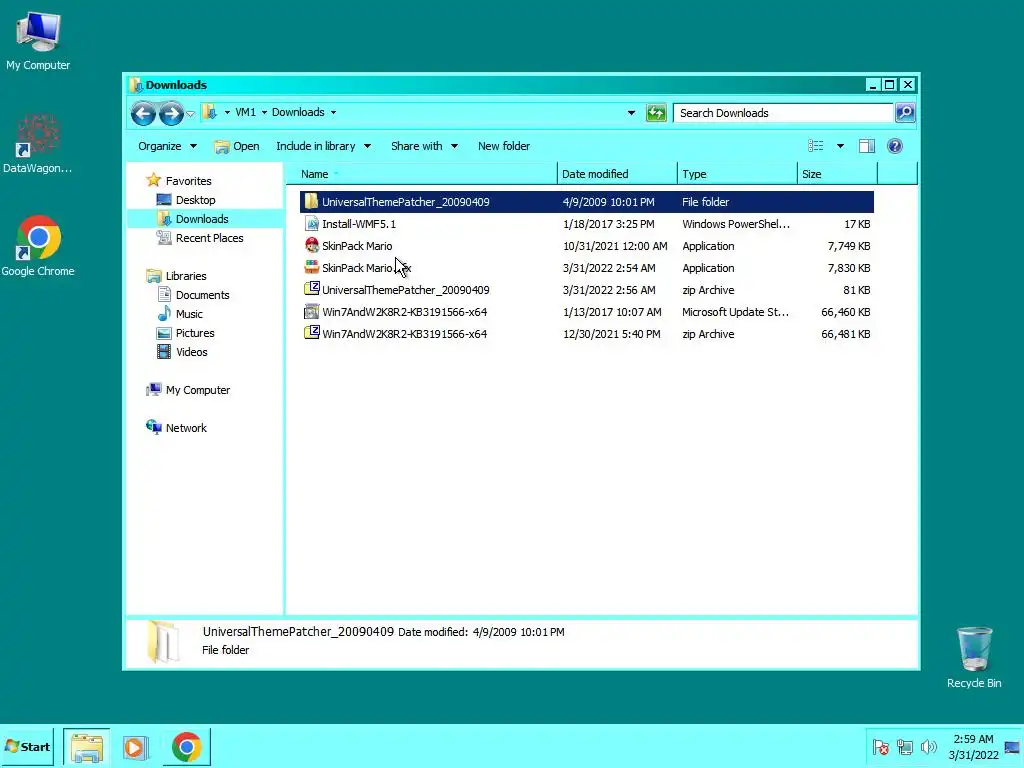The height and width of the screenshot is (768, 1024).
Task: Sort by Date modified column
Action: coord(618,174)
